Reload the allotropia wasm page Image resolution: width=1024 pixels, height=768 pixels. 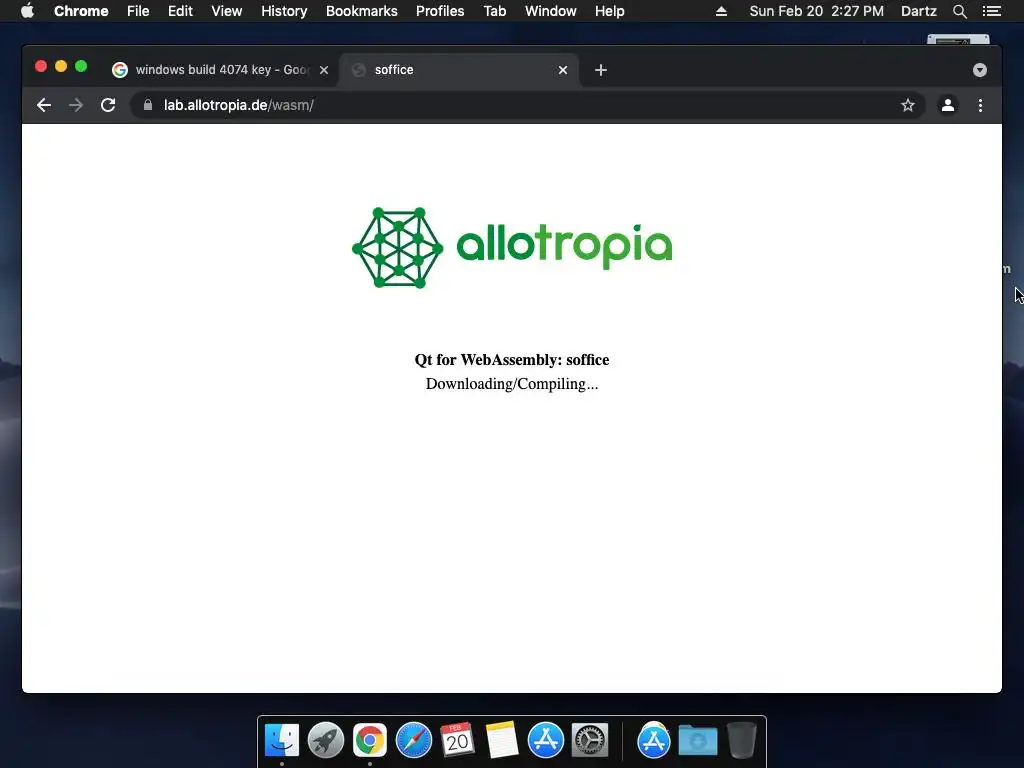click(x=108, y=105)
